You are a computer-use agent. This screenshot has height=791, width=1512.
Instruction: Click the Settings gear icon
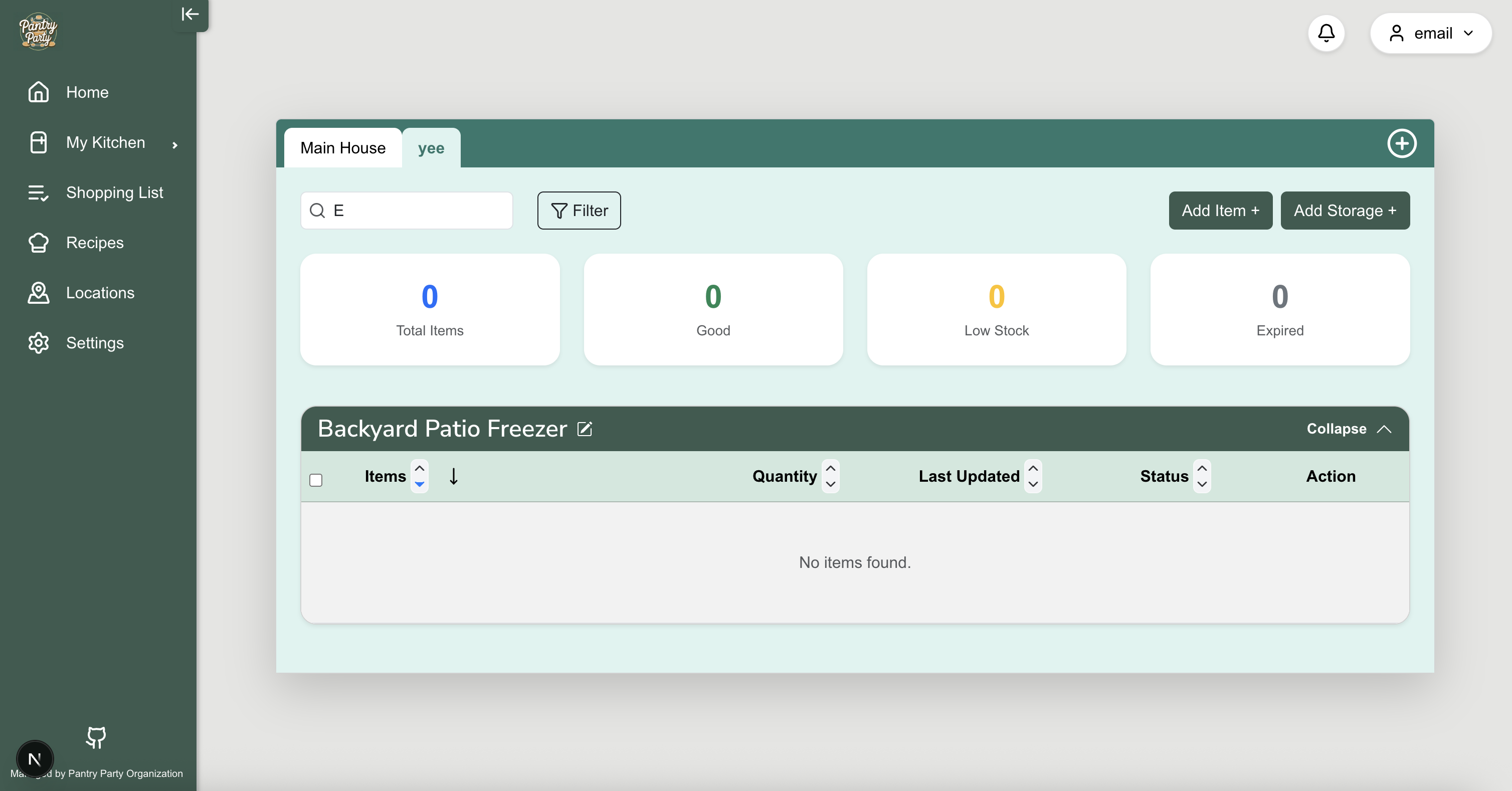tap(38, 343)
